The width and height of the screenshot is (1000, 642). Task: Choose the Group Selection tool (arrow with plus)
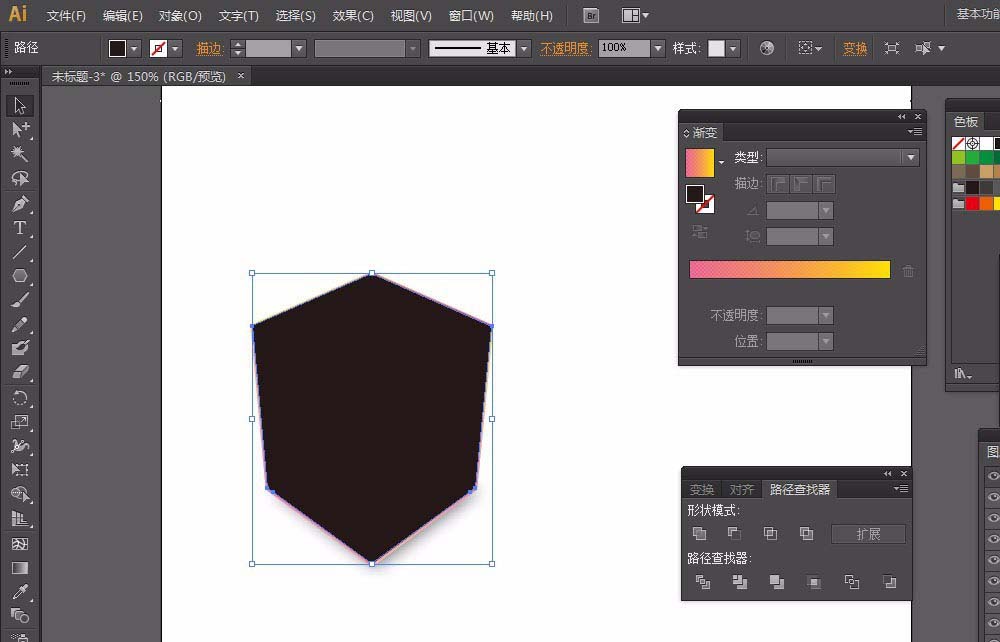coord(20,129)
